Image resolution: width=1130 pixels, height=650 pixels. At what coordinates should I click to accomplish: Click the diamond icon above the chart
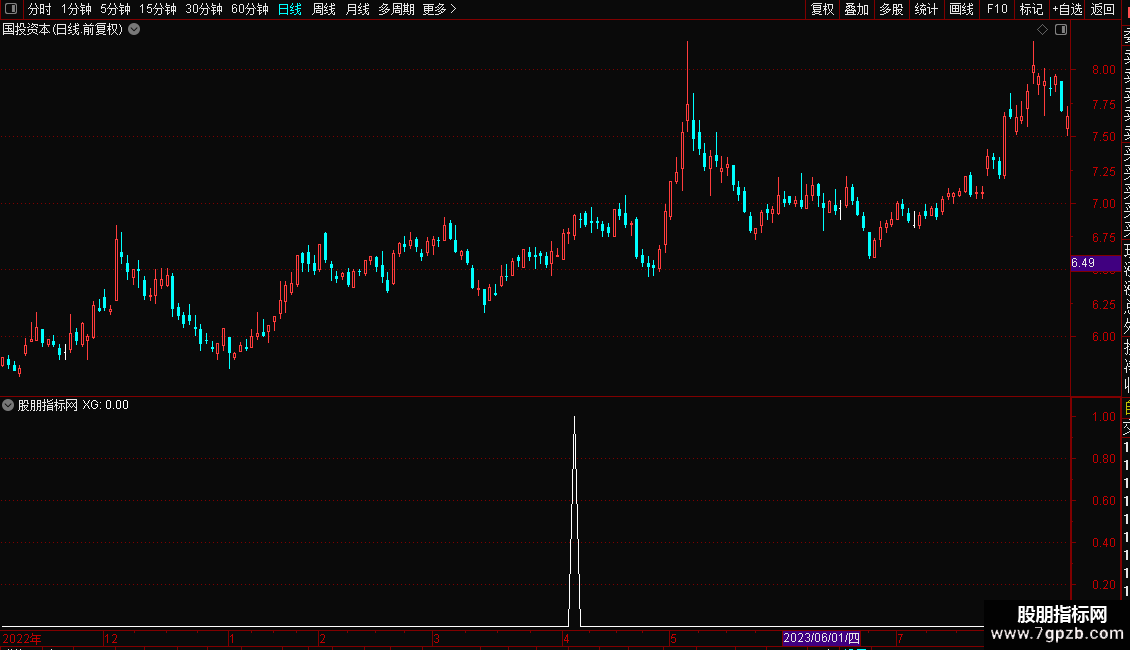coord(1042,30)
